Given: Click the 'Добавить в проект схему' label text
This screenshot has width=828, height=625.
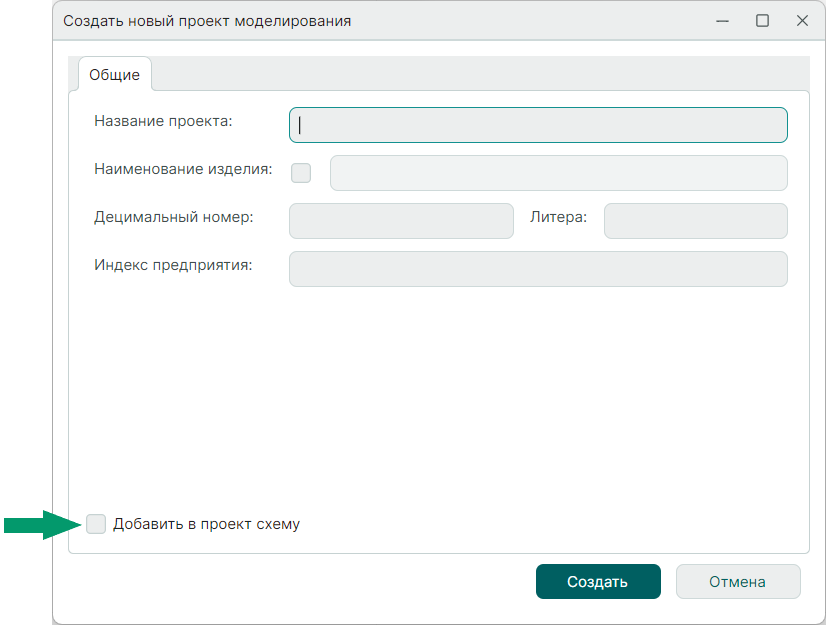Looking at the screenshot, I should [x=206, y=524].
